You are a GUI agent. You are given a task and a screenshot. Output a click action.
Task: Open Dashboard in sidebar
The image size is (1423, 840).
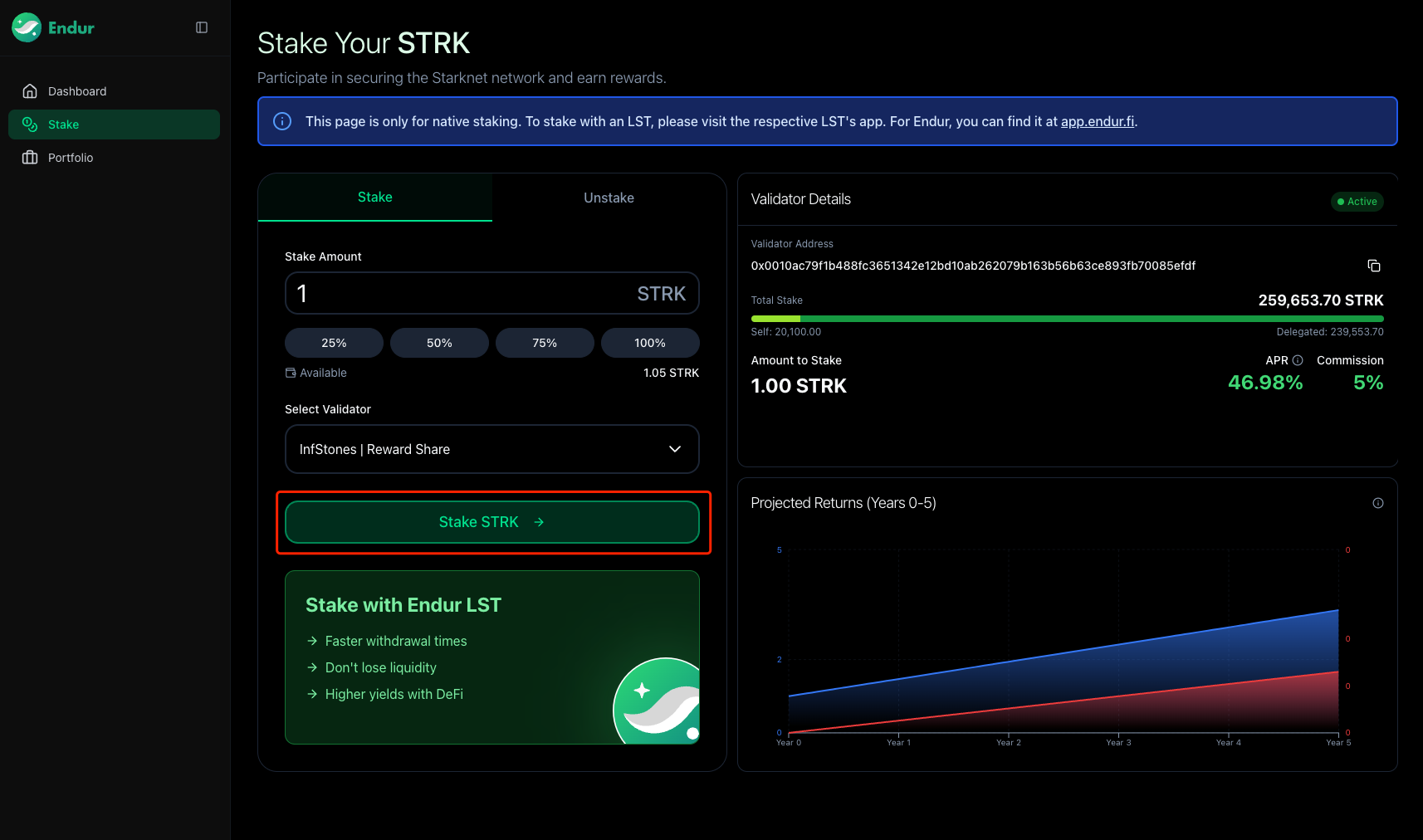[x=114, y=91]
